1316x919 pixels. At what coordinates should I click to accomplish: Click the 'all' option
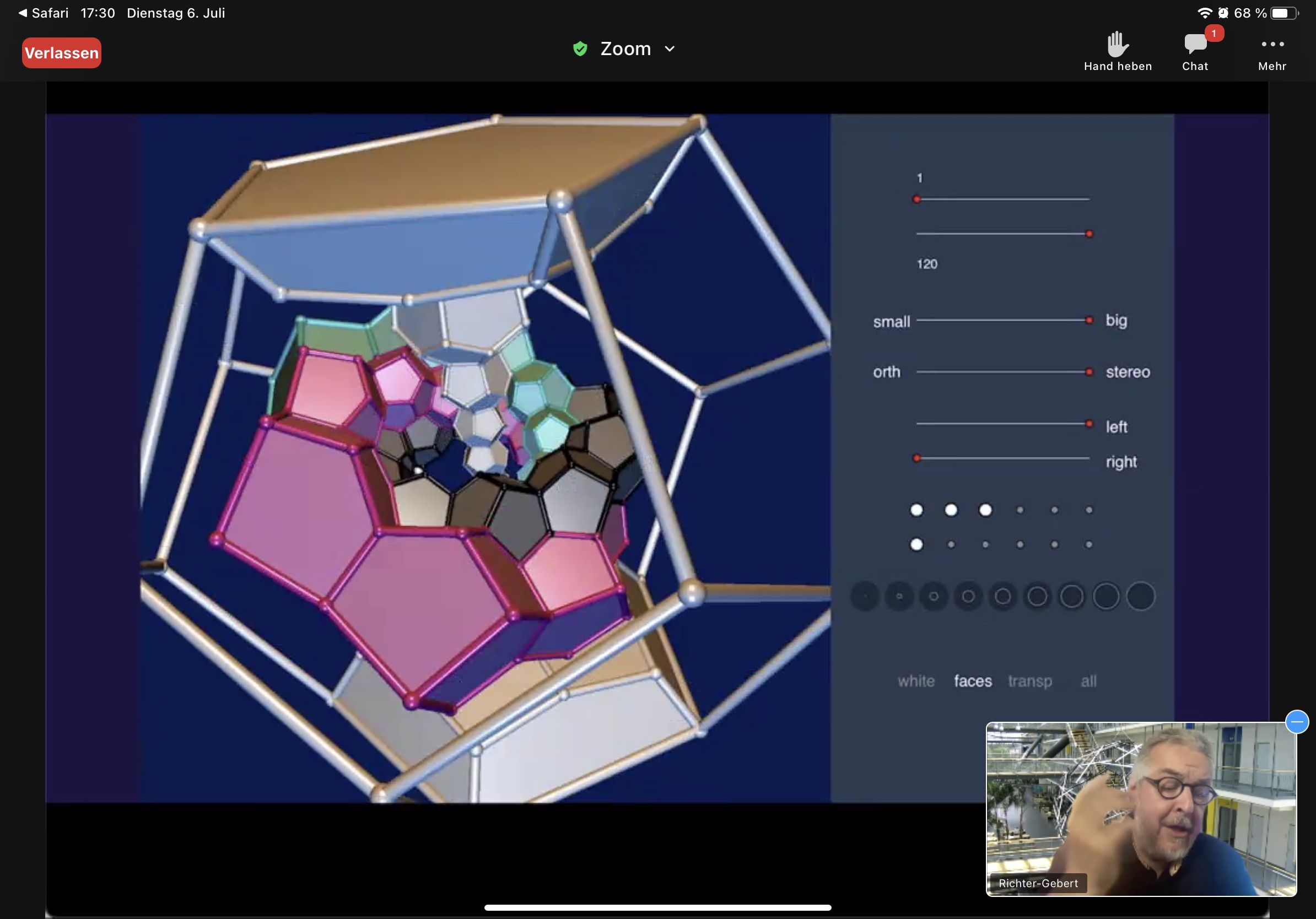[x=1088, y=681]
